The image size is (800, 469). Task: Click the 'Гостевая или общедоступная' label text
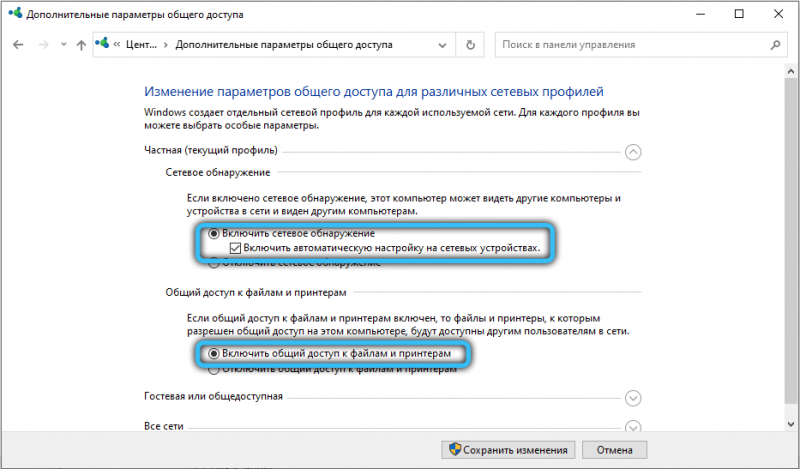coord(213,397)
